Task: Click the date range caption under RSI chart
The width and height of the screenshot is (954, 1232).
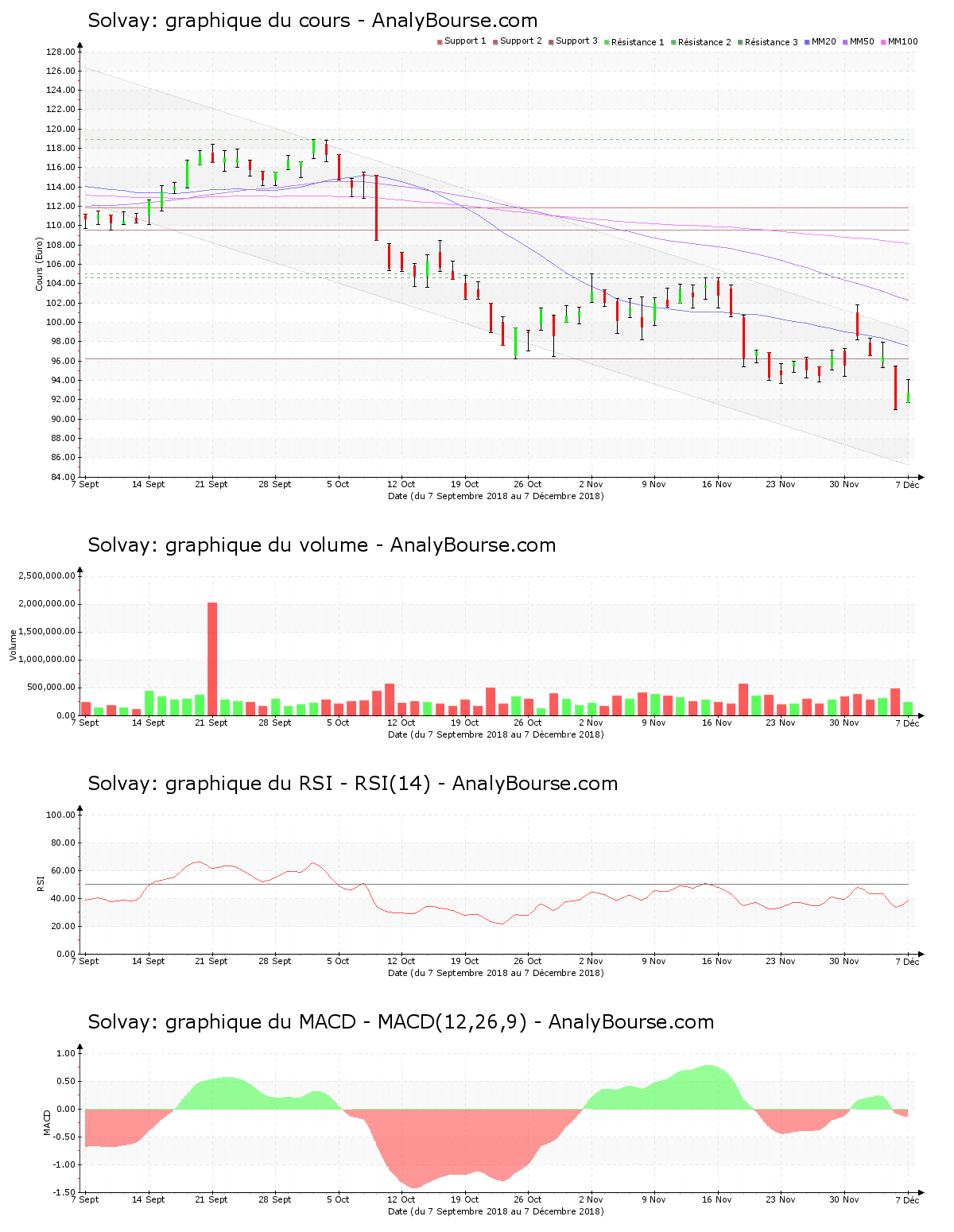Action: point(496,973)
